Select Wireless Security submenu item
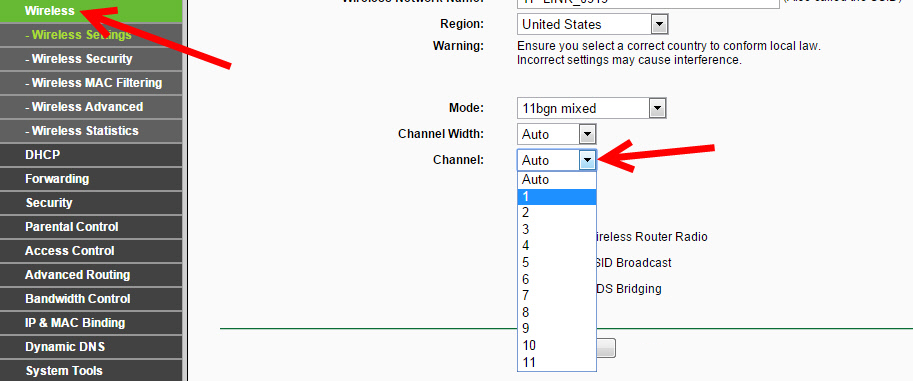Viewport: 913px width, 381px height. coord(91,59)
